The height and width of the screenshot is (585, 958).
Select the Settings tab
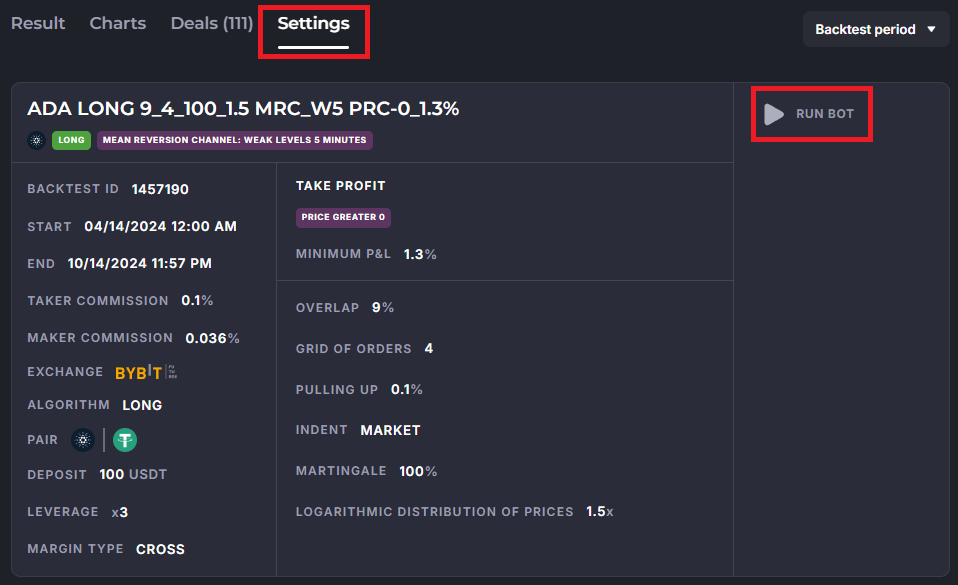[313, 23]
